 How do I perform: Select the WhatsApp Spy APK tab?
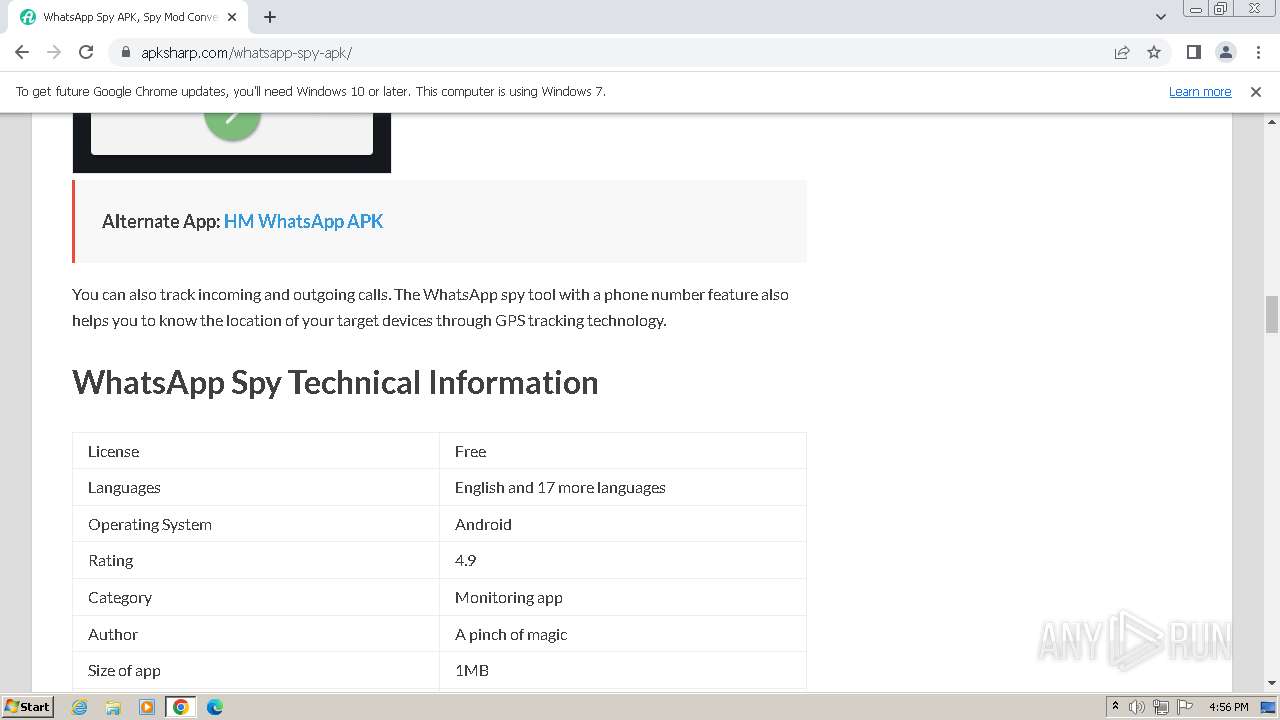130,17
